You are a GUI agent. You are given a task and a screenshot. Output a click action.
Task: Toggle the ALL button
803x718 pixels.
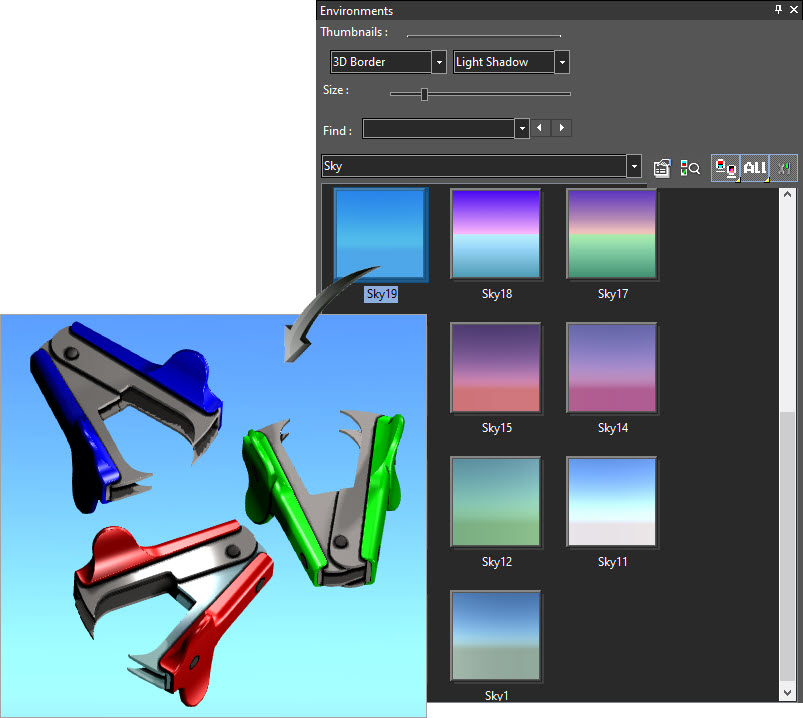755,168
